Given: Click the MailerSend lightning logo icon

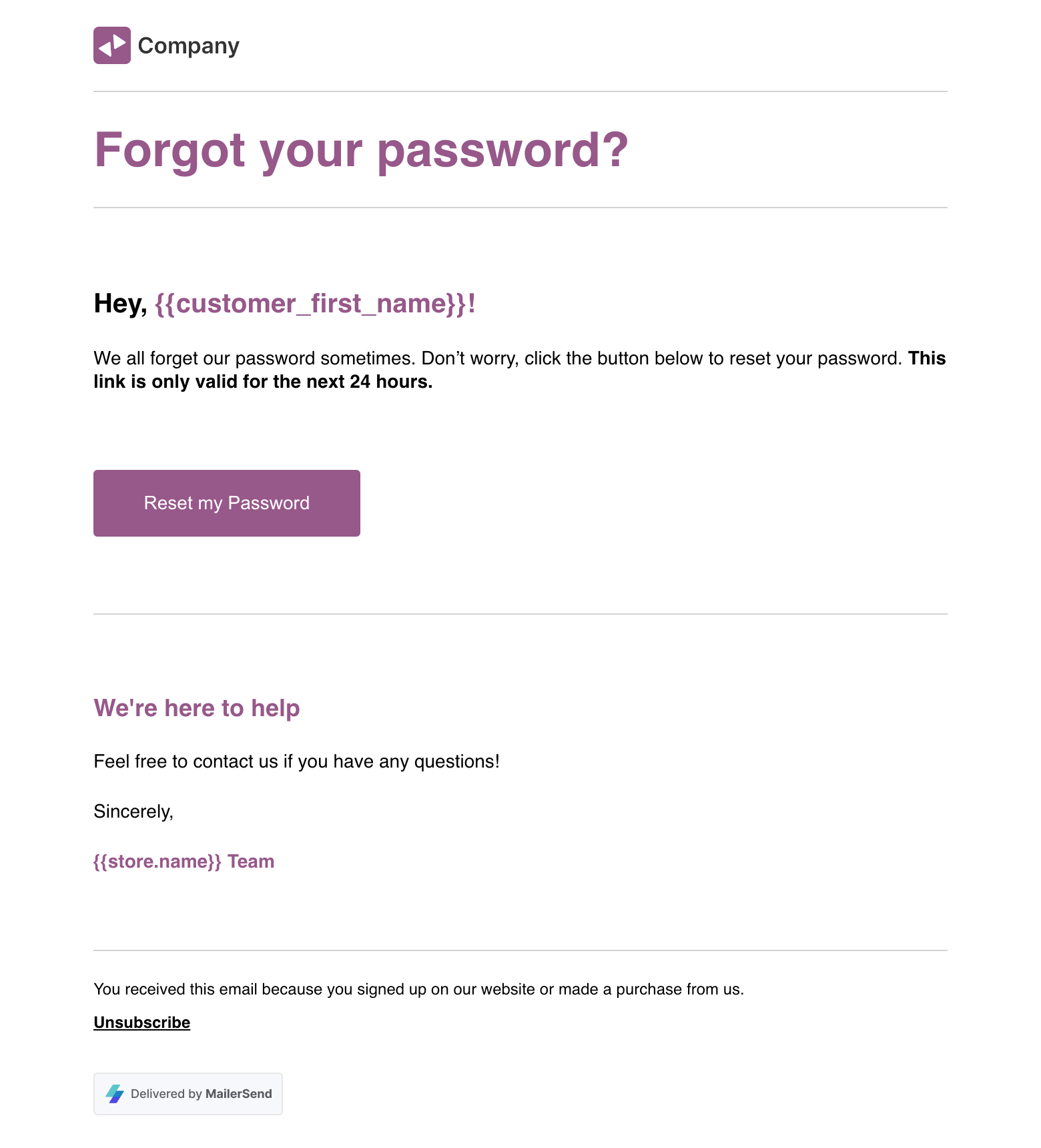Looking at the screenshot, I should pos(115,1094).
